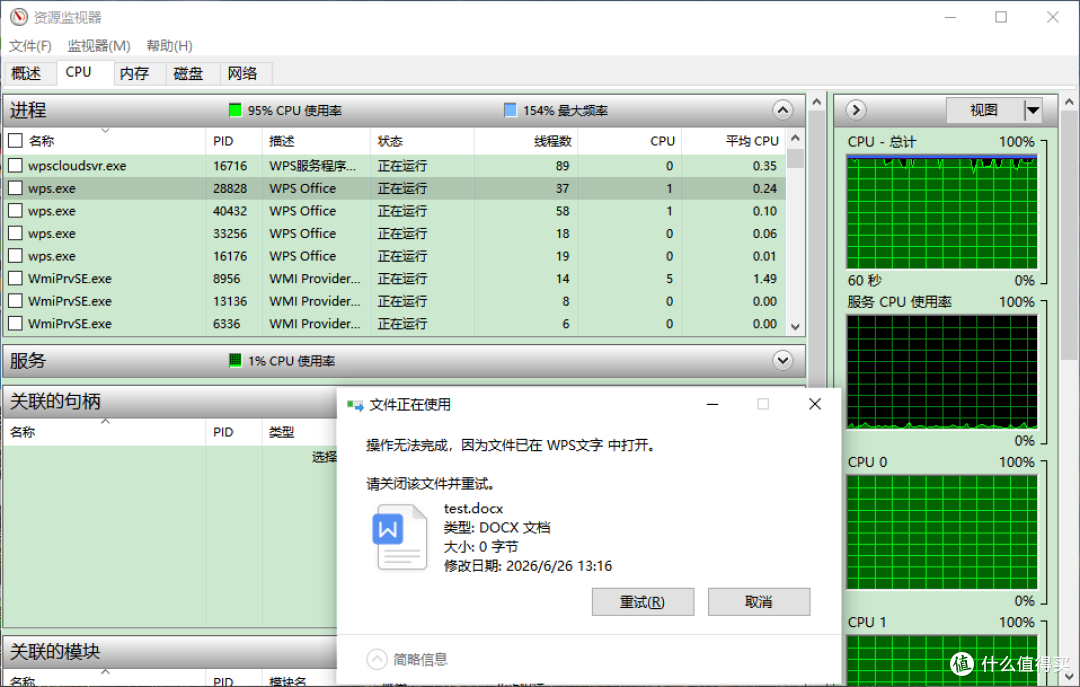Viewport: 1080px width, 687px height.
Task: Sort handles by the 类型 column header
Action: [299, 432]
